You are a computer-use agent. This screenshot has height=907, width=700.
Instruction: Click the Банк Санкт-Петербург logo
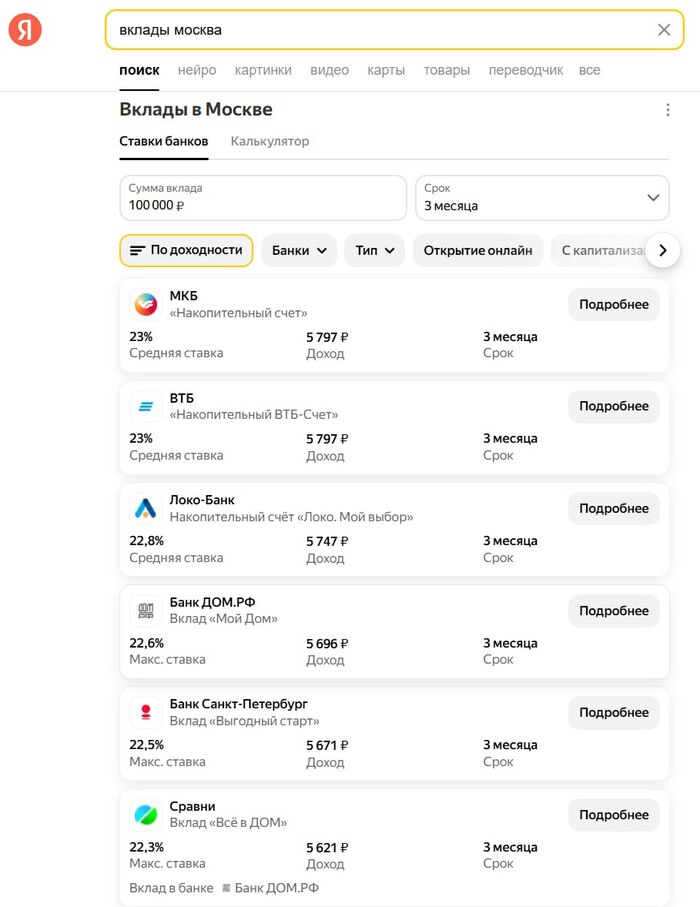pos(145,713)
